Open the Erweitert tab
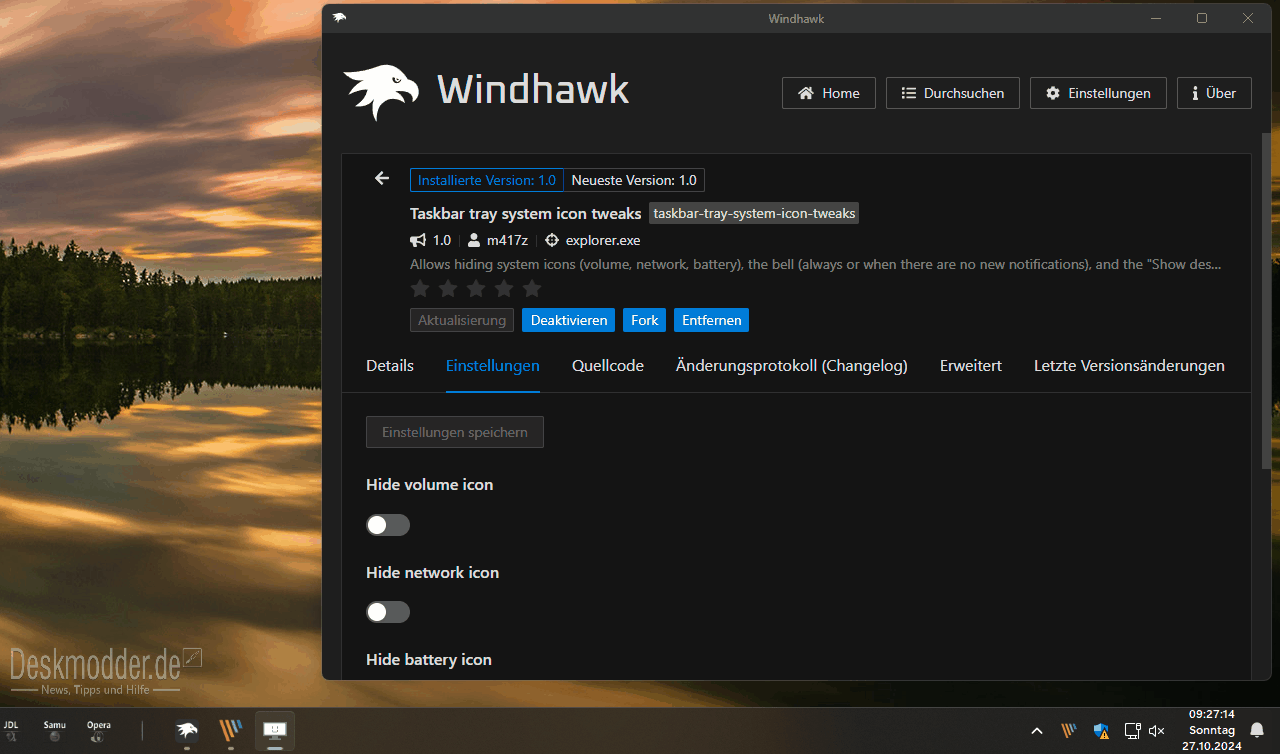The height and width of the screenshot is (754, 1280). click(x=971, y=366)
